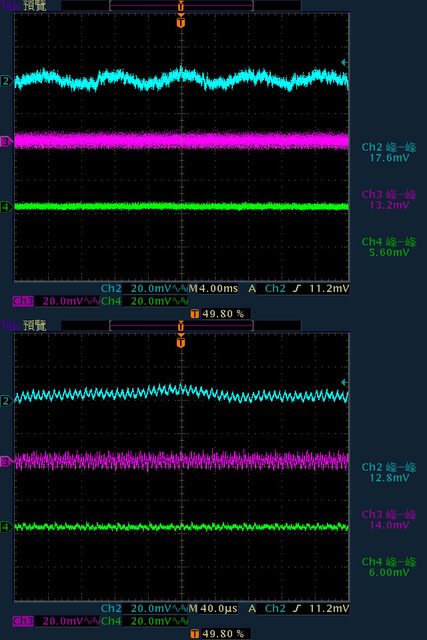Open the M40.0µs timebase readout

tap(213, 609)
